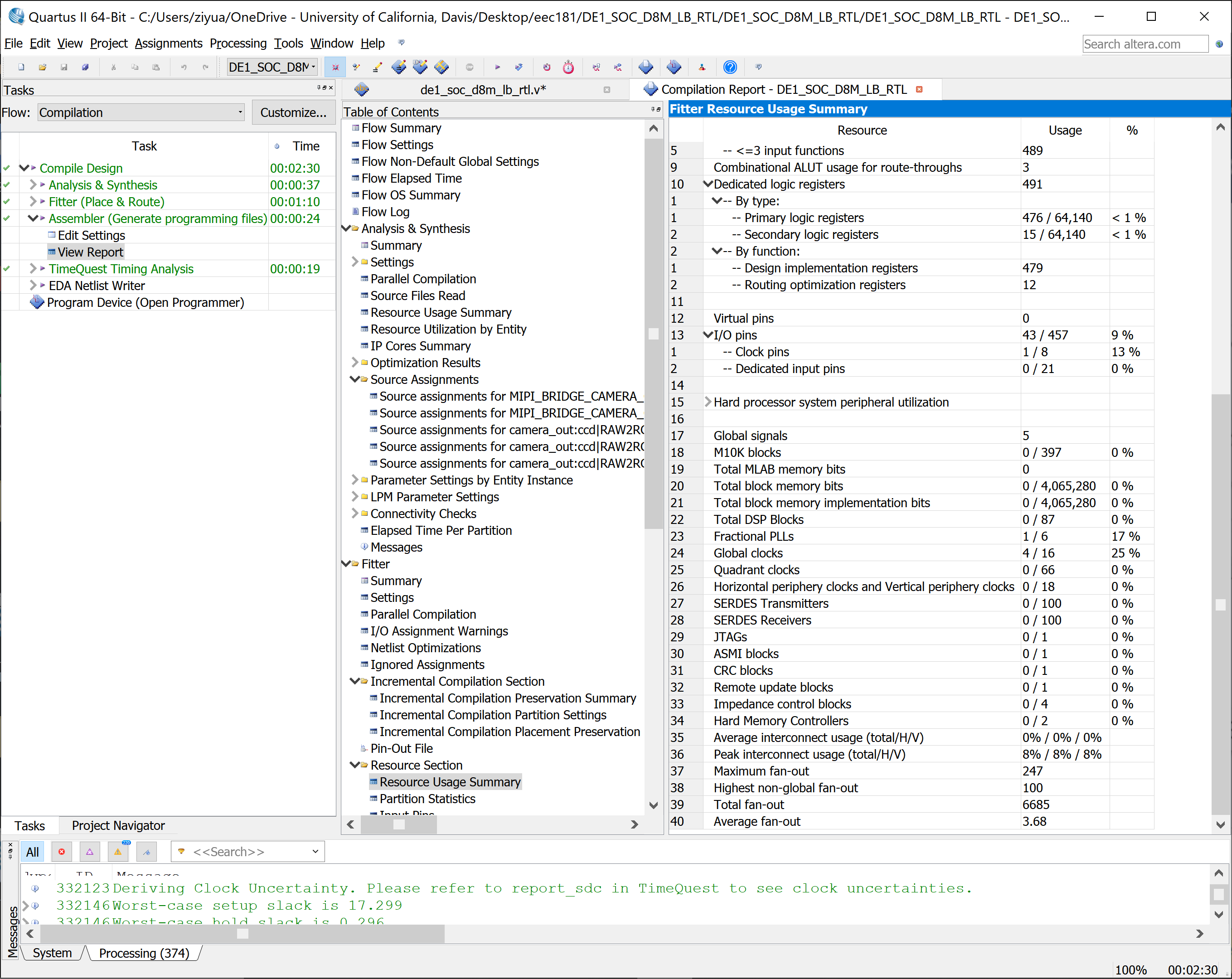Click the Stop Processing toolbar icon
The width and height of the screenshot is (1232, 979).
tap(469, 68)
